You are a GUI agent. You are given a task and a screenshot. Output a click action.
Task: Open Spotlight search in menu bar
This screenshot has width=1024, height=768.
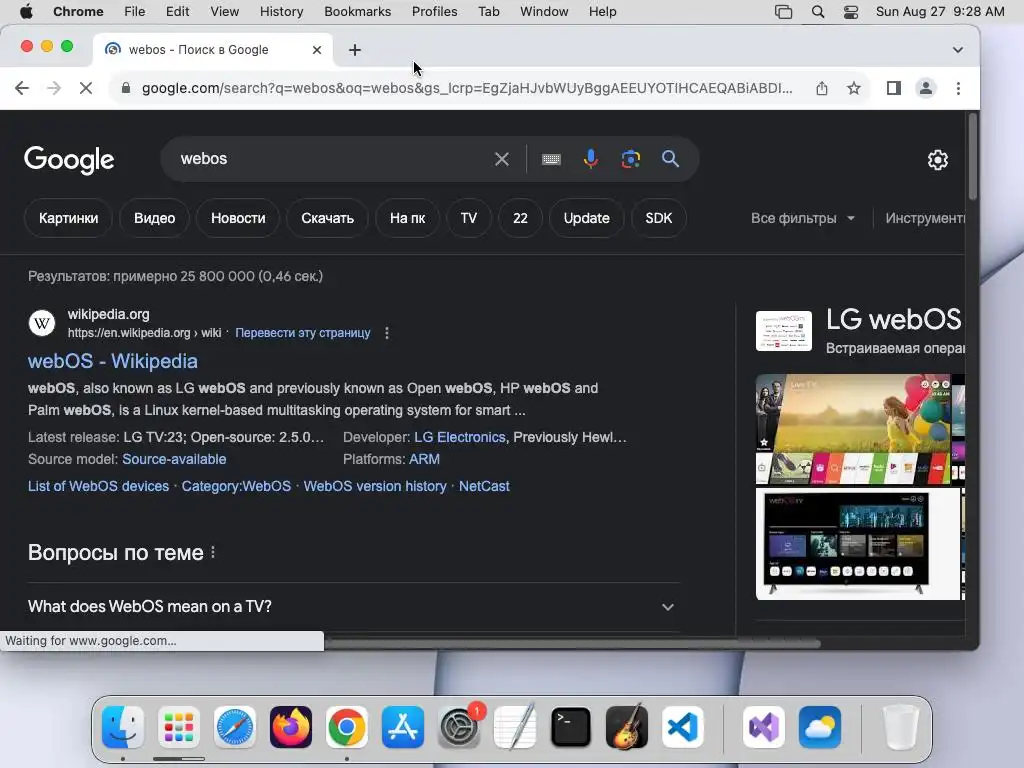coord(818,12)
